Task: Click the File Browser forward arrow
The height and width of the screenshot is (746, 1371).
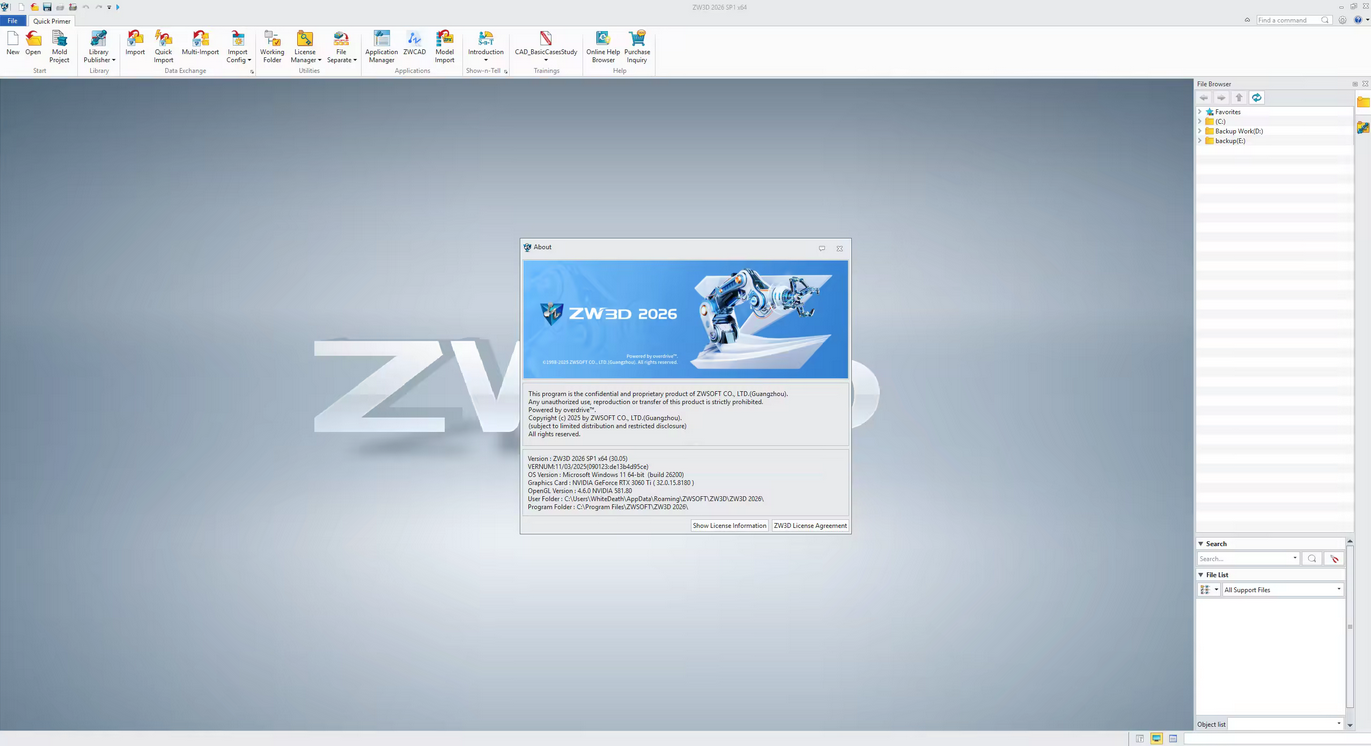Action: pyautogui.click(x=1221, y=98)
